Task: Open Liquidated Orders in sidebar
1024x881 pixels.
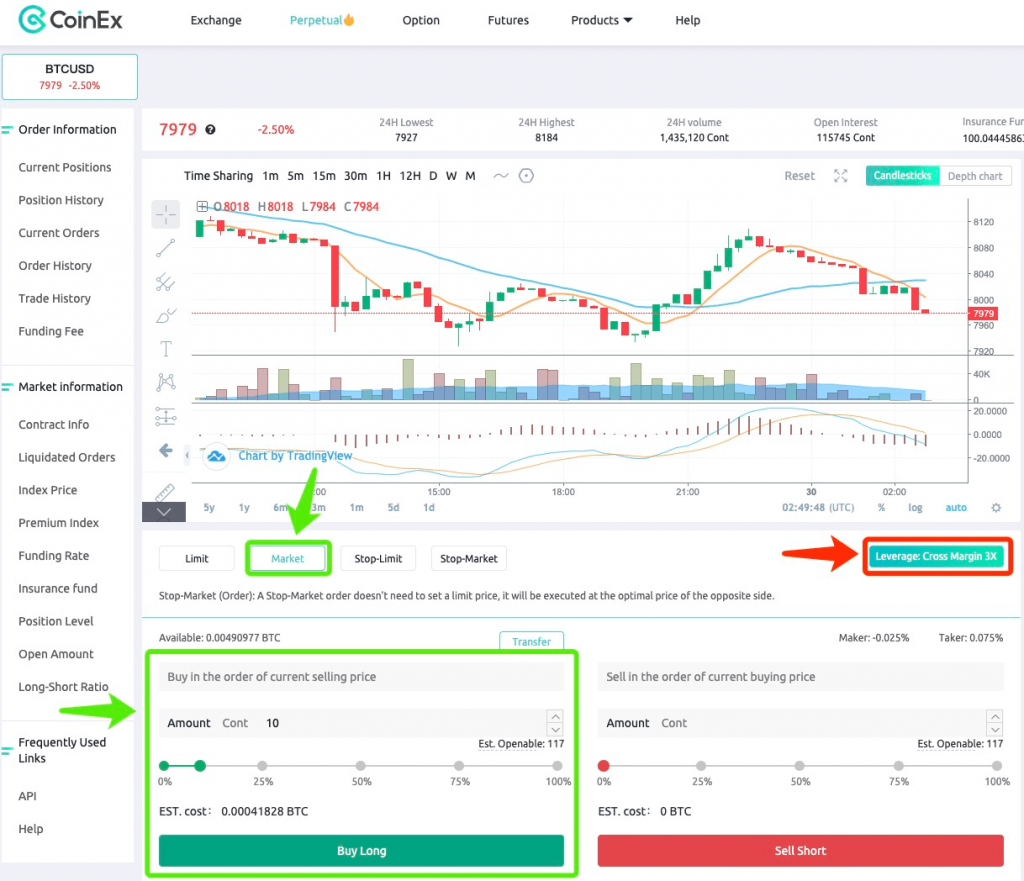Action: (x=67, y=457)
